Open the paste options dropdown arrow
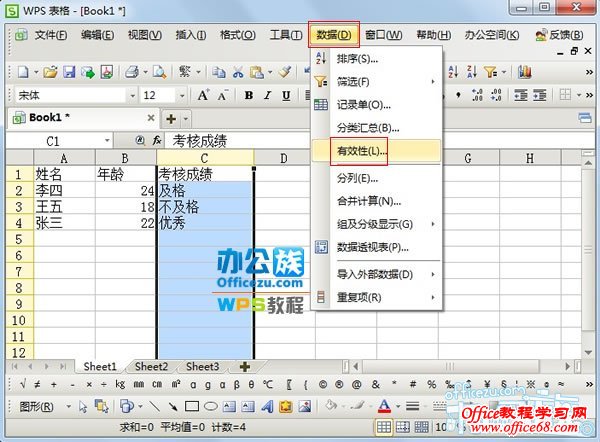This screenshot has height=442, width=600. [x=270, y=72]
